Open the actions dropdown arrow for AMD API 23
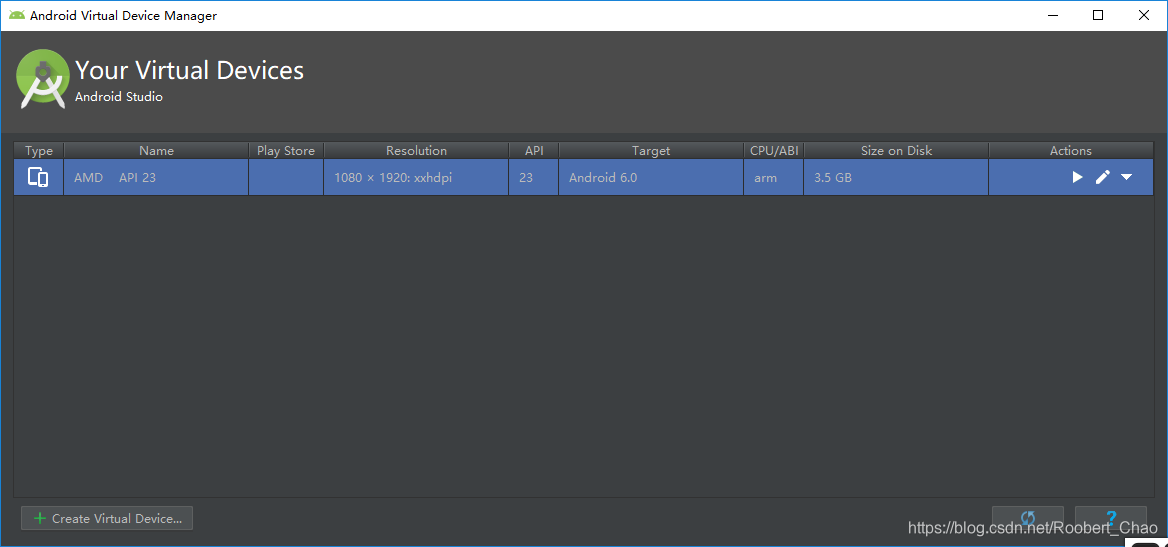The height and width of the screenshot is (547, 1168). pos(1126,177)
